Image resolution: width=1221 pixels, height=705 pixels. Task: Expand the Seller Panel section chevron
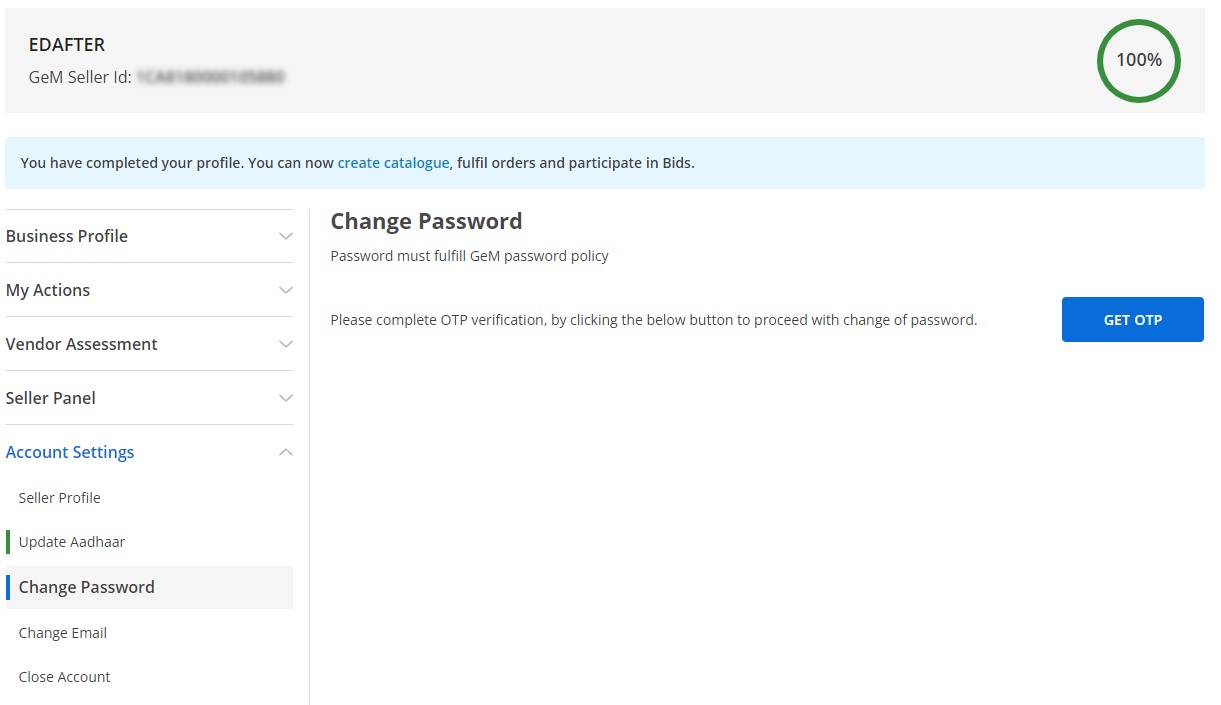click(287, 397)
